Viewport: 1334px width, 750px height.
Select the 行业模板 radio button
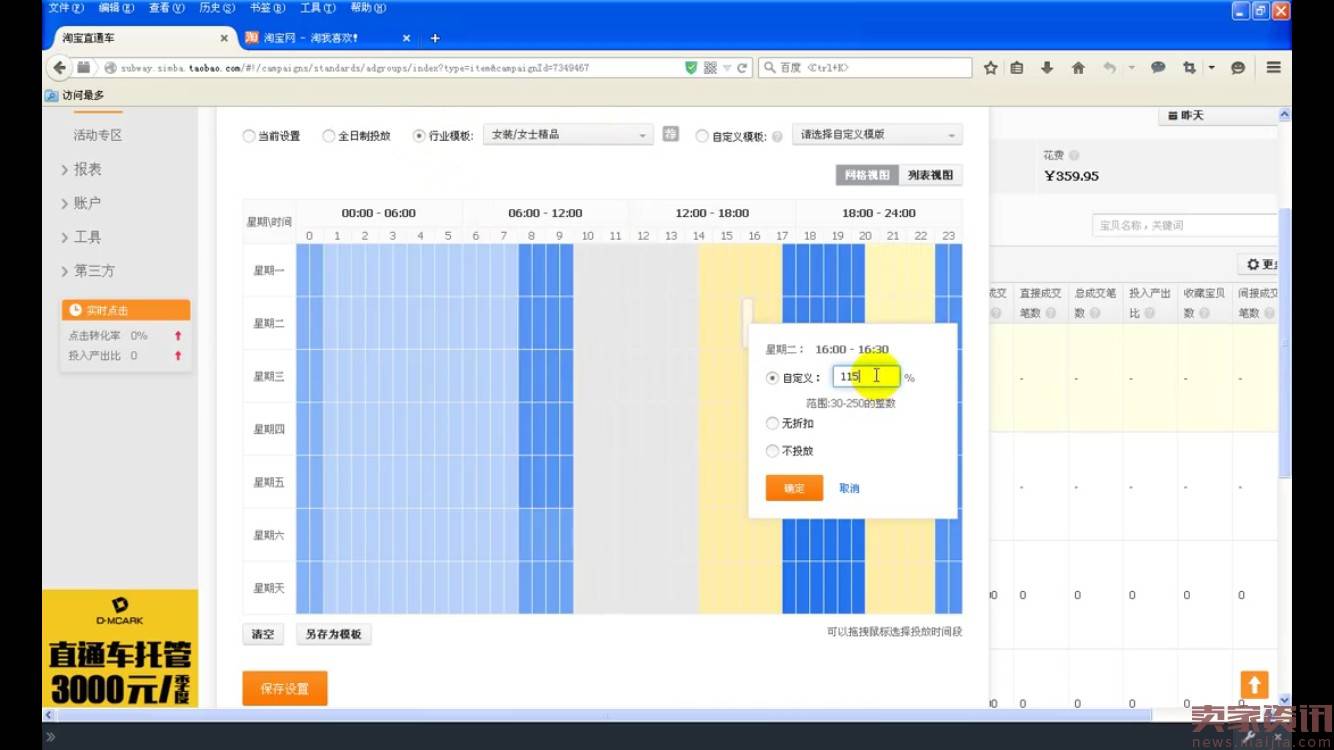point(419,136)
